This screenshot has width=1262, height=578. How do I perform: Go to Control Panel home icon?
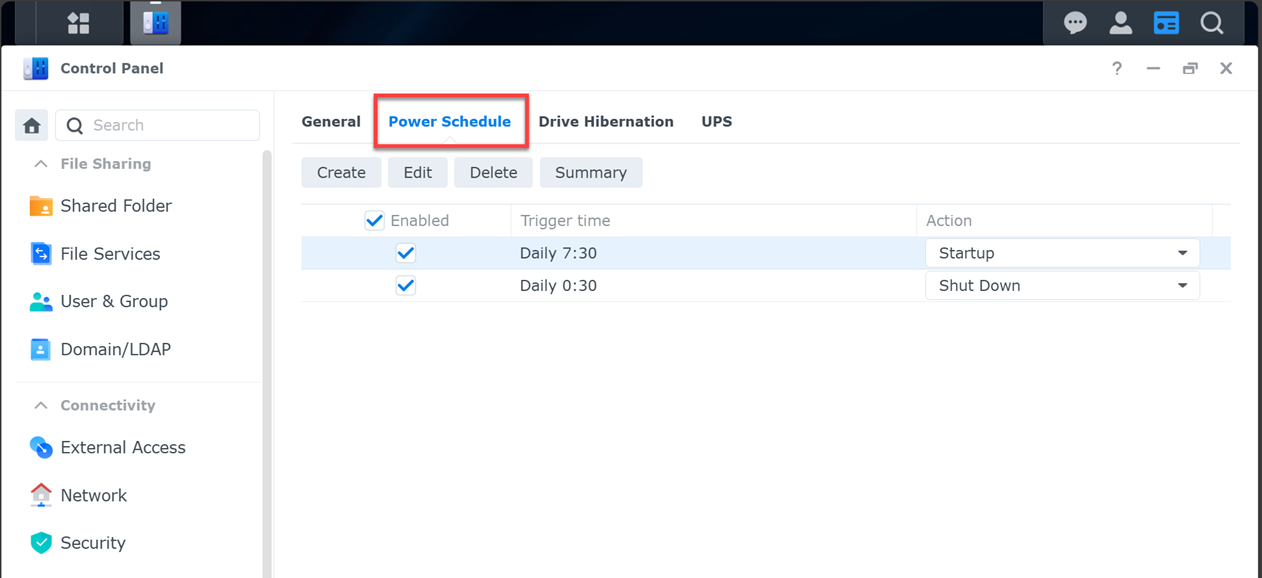click(32, 126)
